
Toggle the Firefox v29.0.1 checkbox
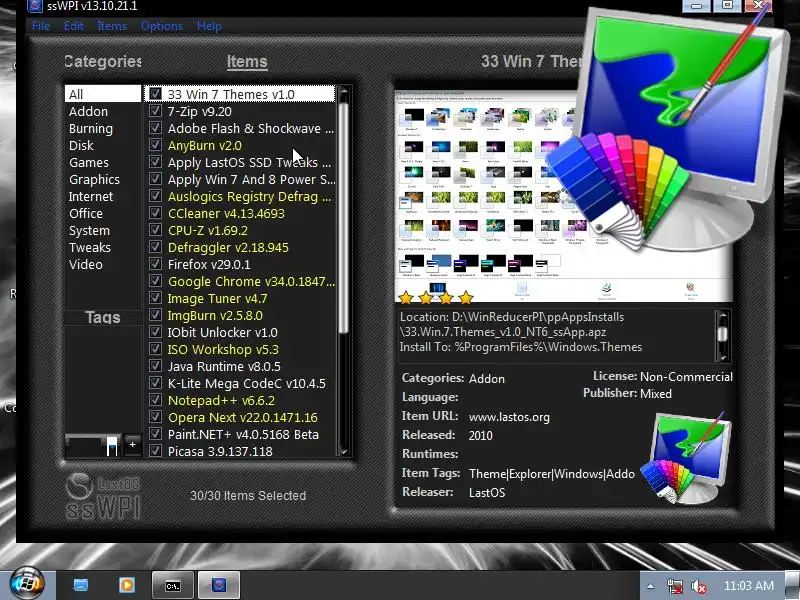click(x=155, y=264)
